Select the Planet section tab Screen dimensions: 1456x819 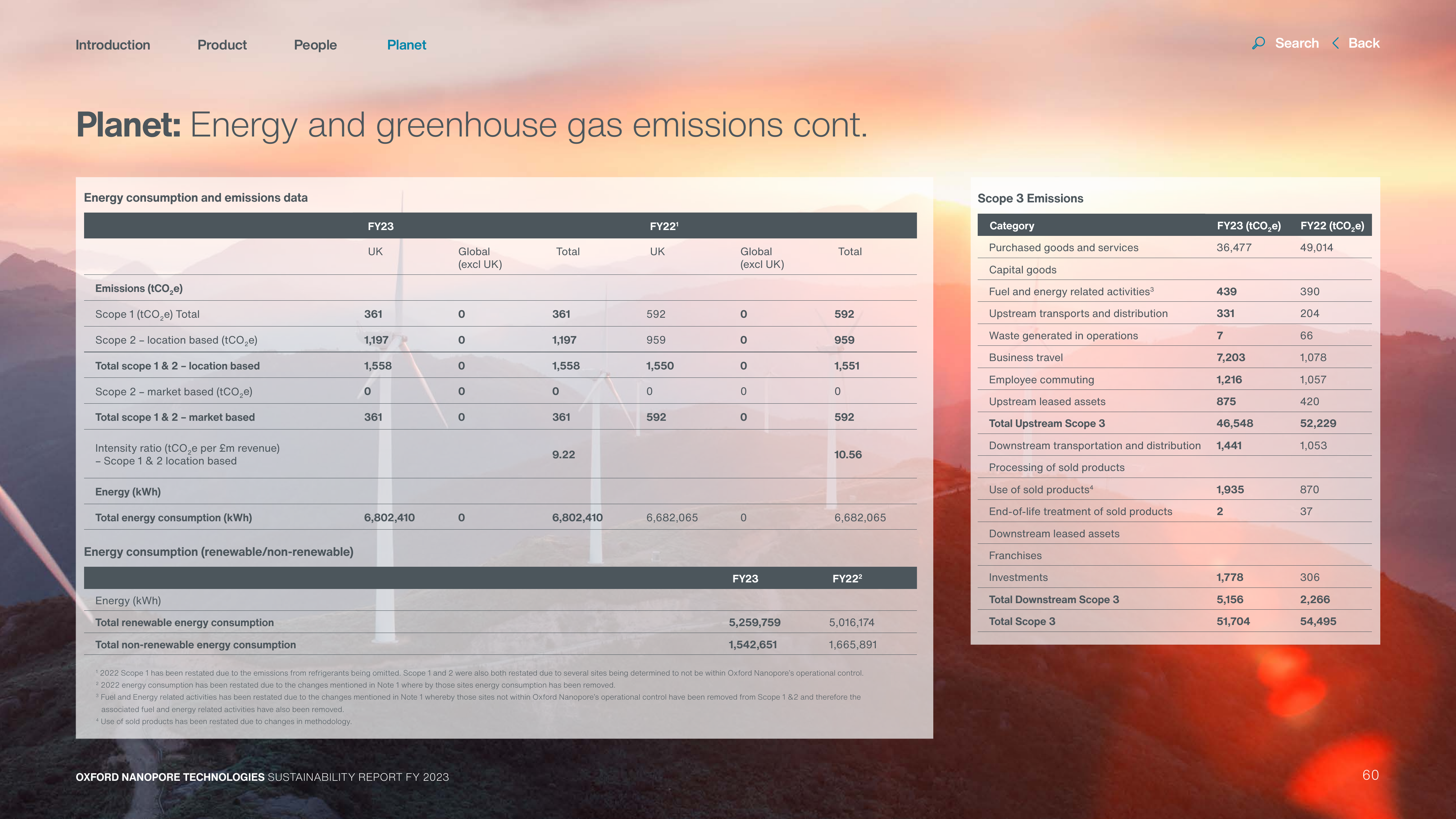tap(406, 45)
